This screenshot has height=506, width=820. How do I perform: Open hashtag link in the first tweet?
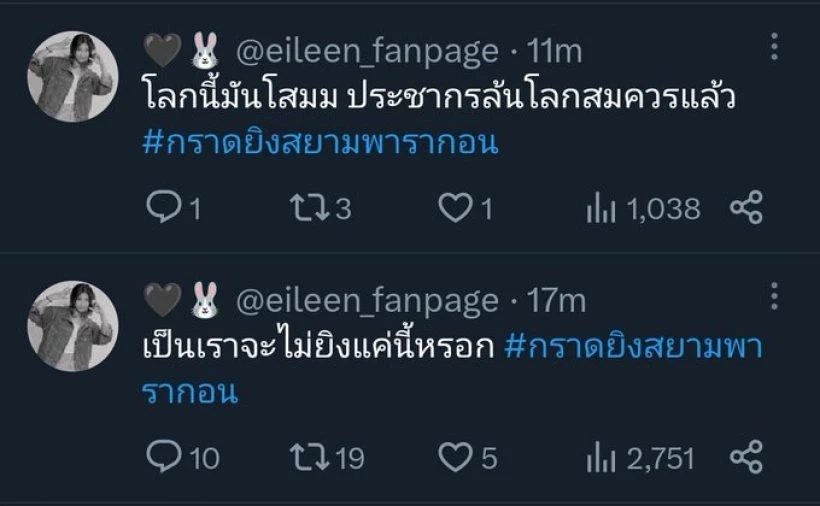320,143
